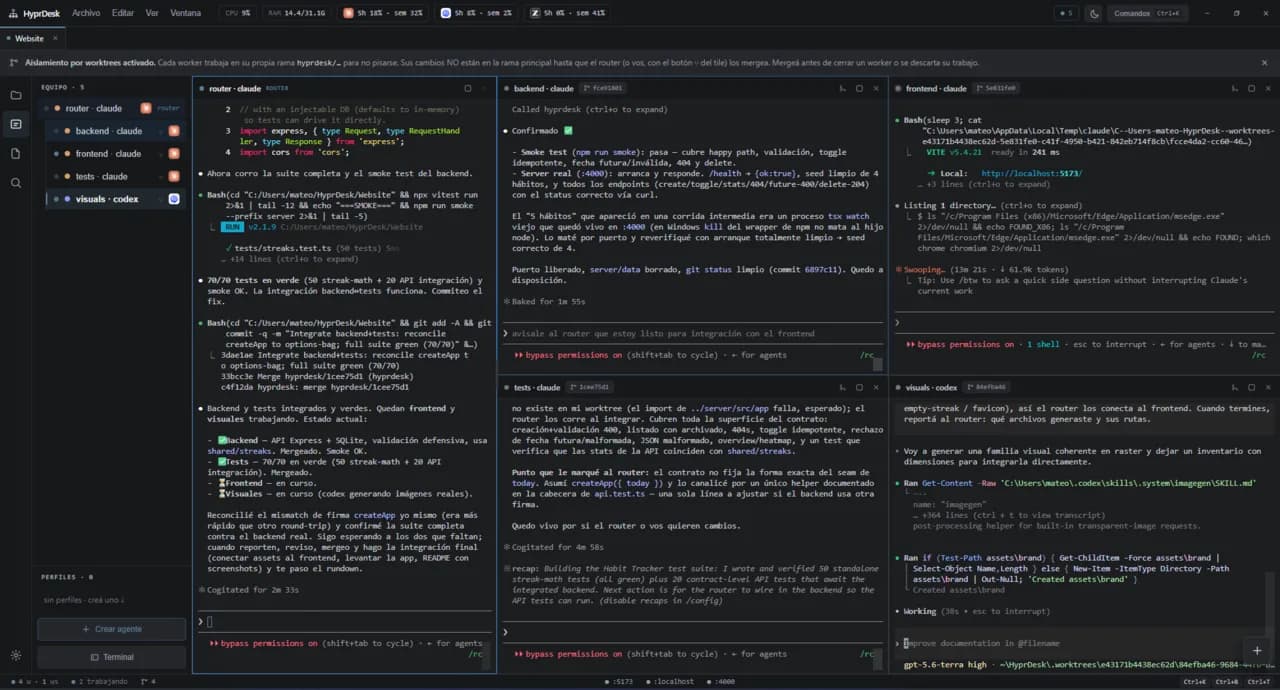Viewport: 1280px width, 690px height.
Task: Select router · claude in team list
Action: [x=112, y=108]
